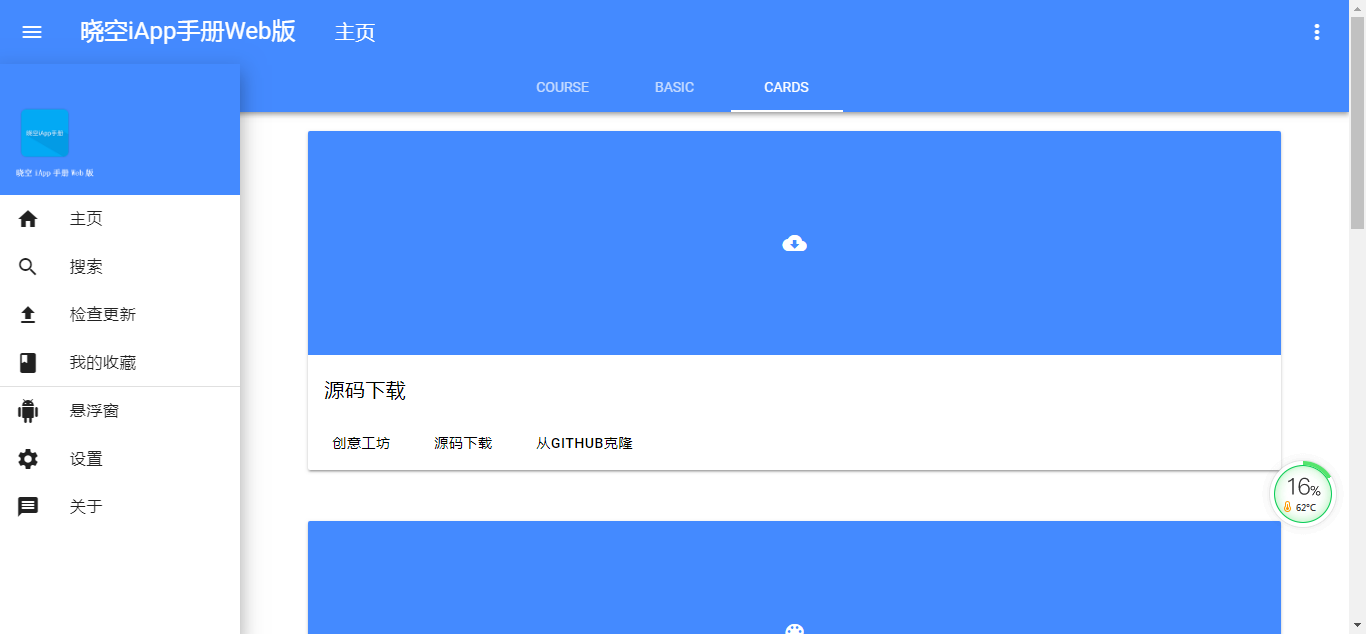The height and width of the screenshot is (634, 1366).
Task: Click the update icon next to 检查更新
Action: tap(27, 314)
